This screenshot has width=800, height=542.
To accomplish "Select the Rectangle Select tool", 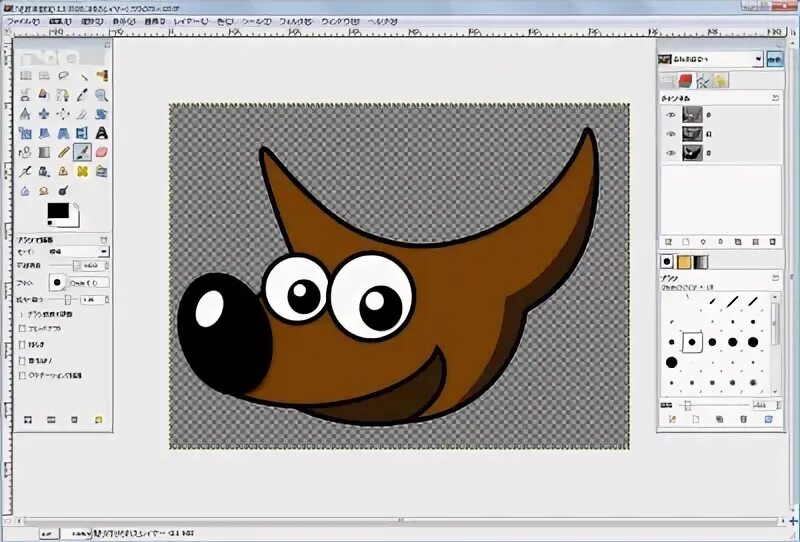I will (26, 76).
